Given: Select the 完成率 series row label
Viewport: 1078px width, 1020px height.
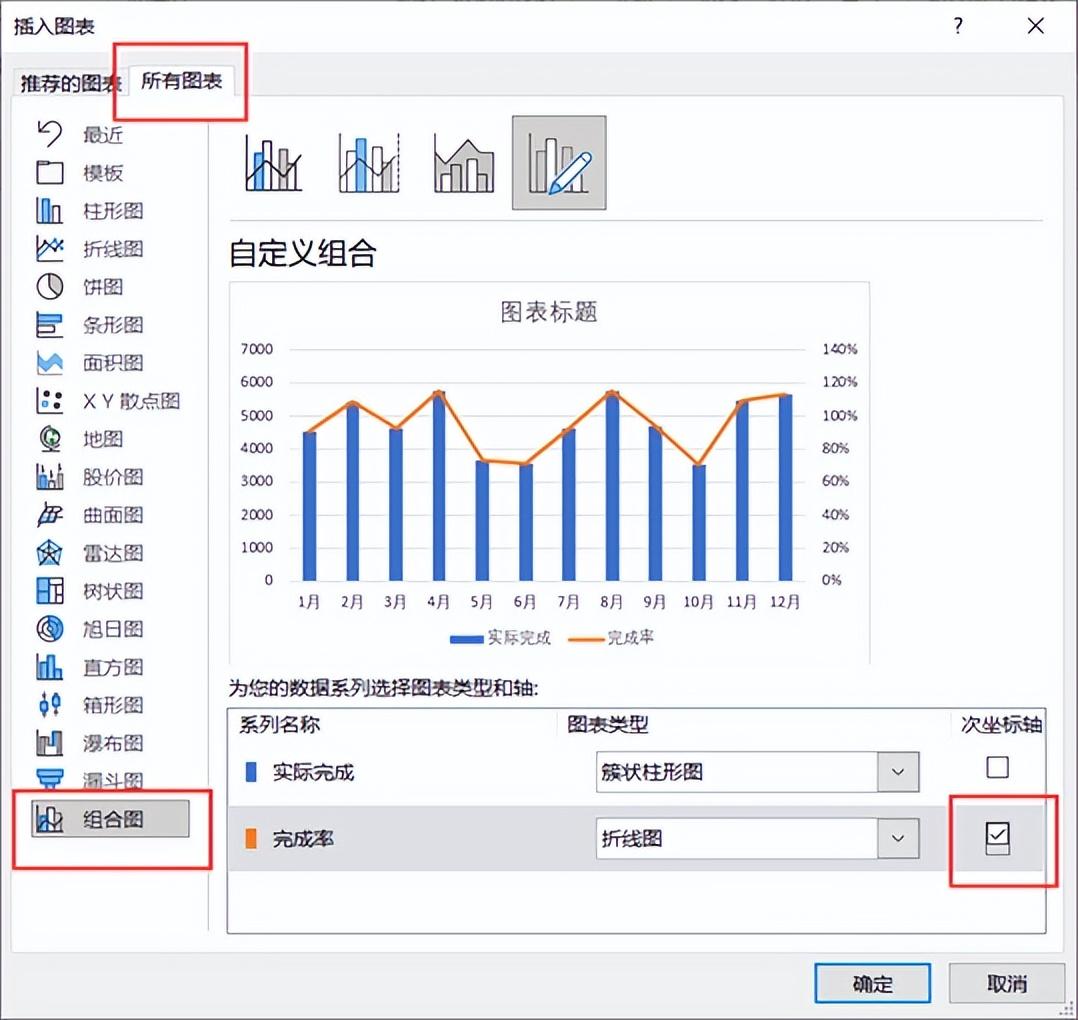Looking at the screenshot, I should (302, 839).
